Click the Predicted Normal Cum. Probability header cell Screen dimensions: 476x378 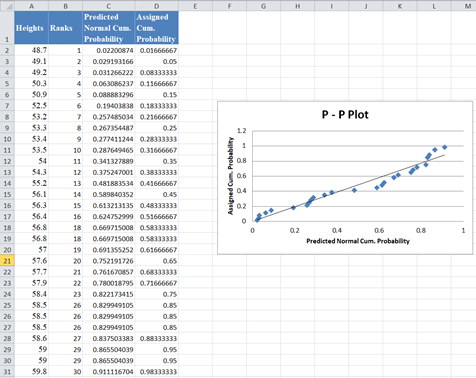coord(109,28)
